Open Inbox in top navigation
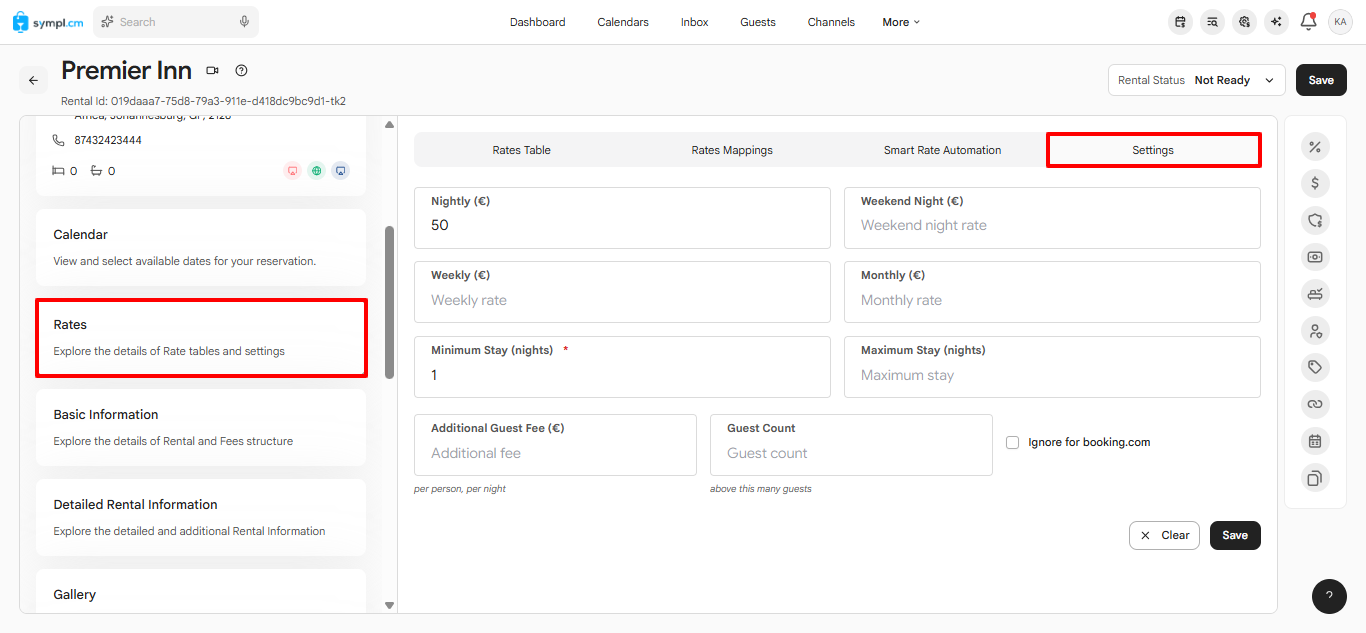Viewport: 1366px width, 633px height. tap(695, 22)
